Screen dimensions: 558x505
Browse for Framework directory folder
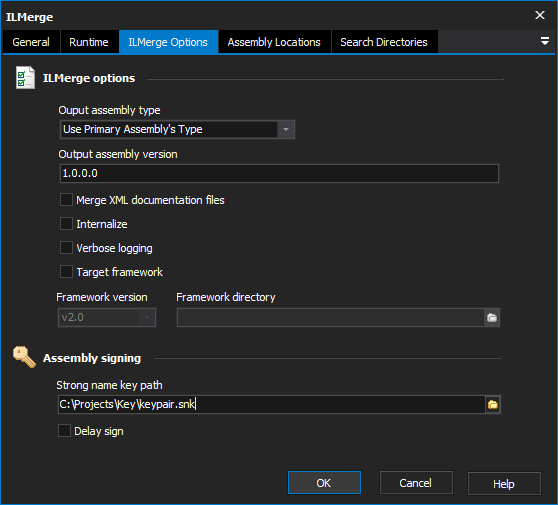(492, 317)
